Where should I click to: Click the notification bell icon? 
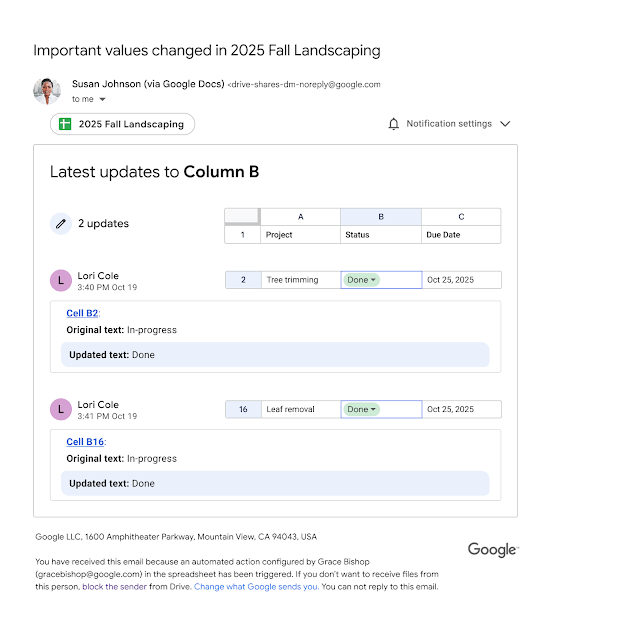[394, 124]
